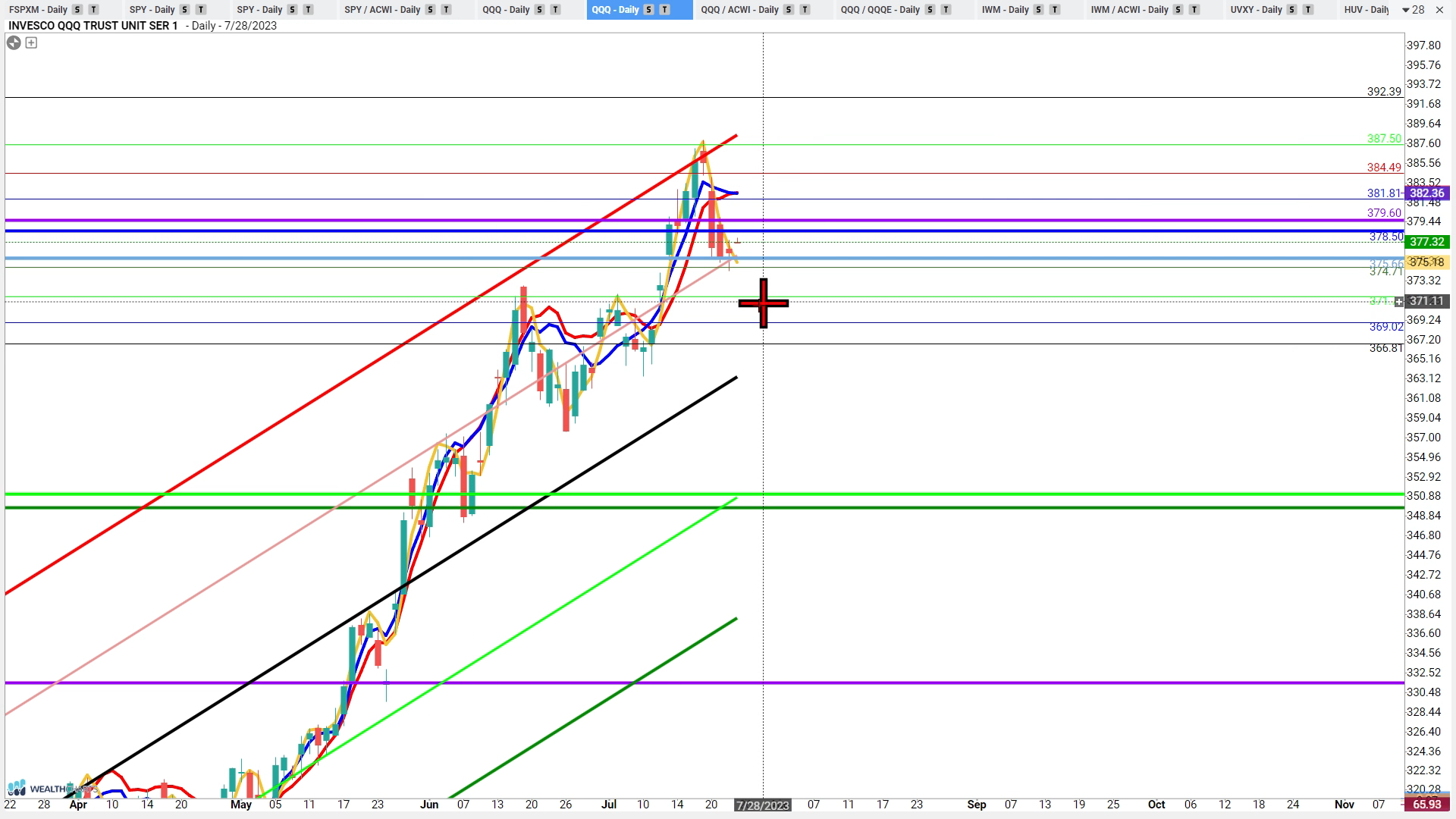Select the green 387.50 level label
This screenshot has width=1456, height=819.
(x=1384, y=139)
